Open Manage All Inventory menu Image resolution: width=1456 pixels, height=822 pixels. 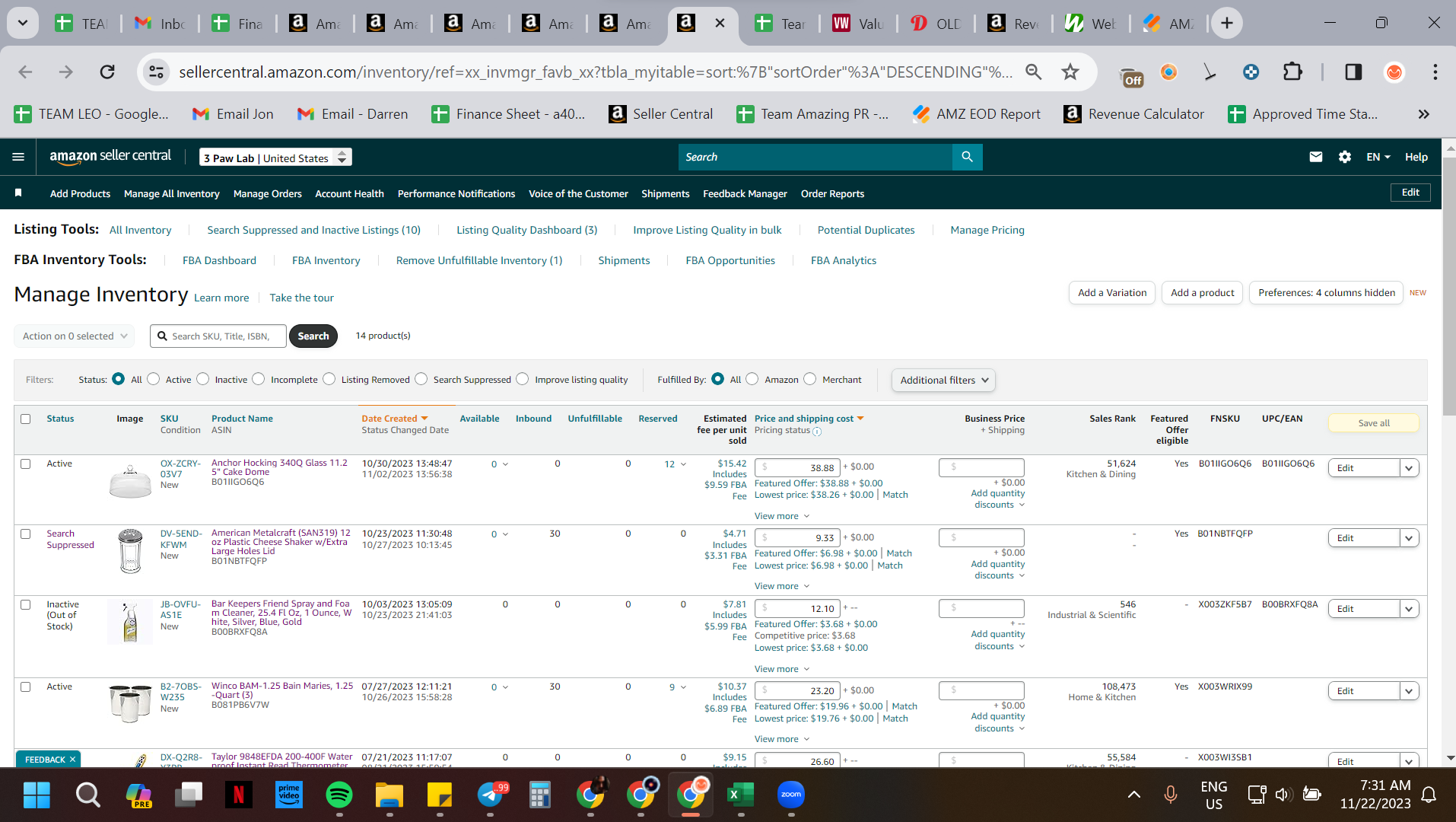pos(172,194)
